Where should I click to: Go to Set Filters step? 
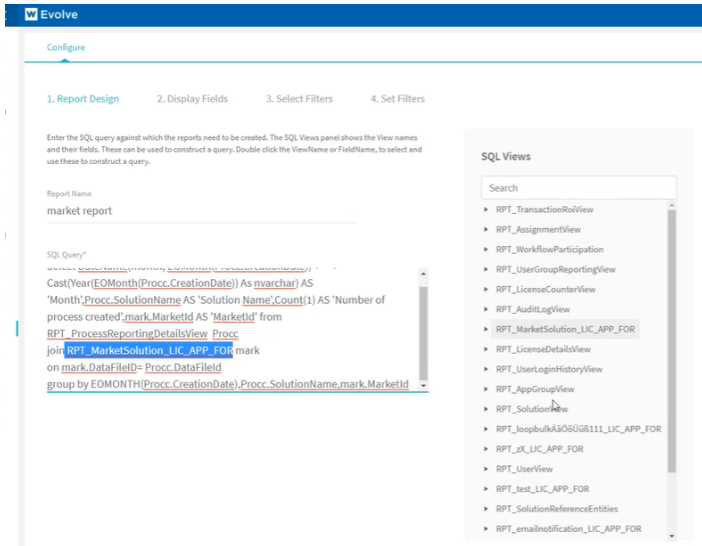[x=397, y=99]
